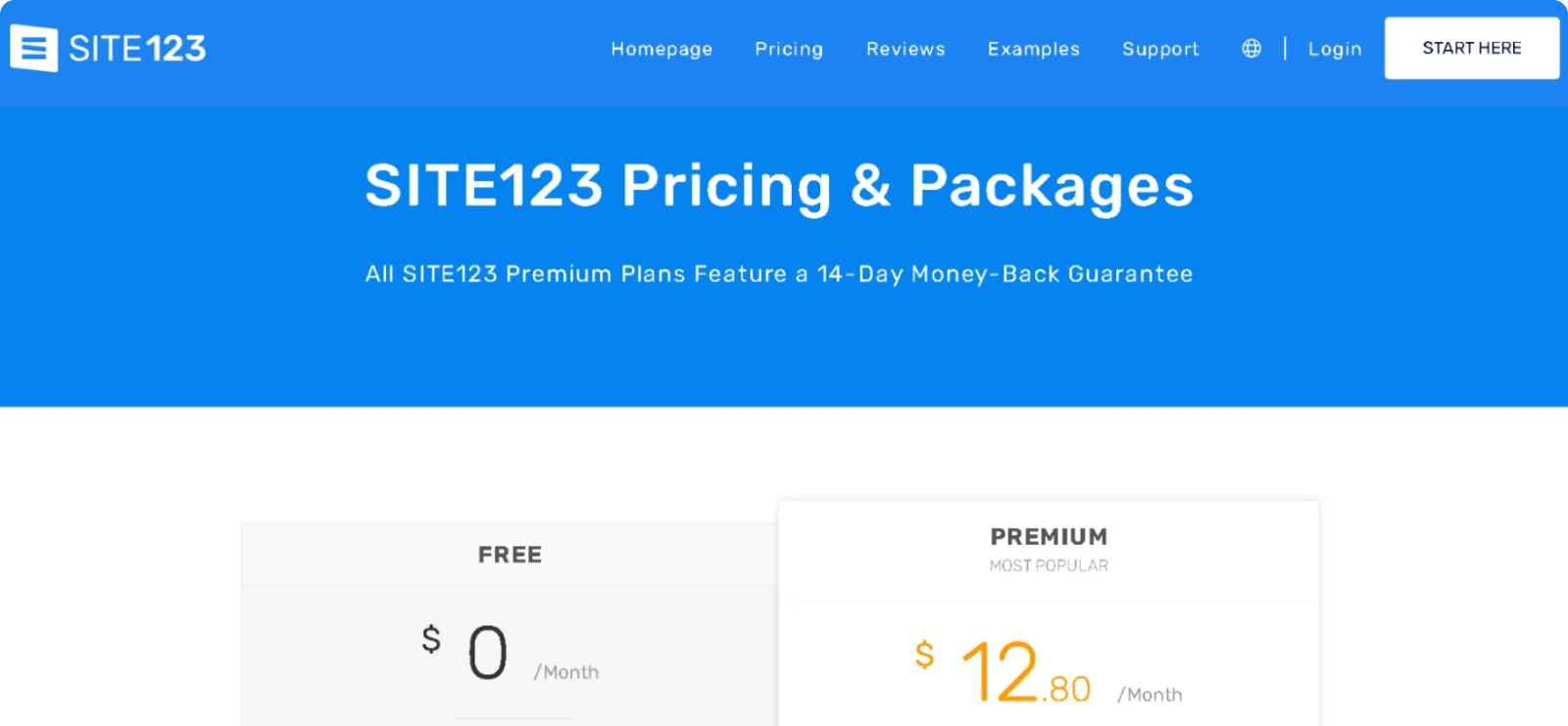Click the SITE123 logo icon
Viewport: 1568px width, 726px height.
click(33, 48)
